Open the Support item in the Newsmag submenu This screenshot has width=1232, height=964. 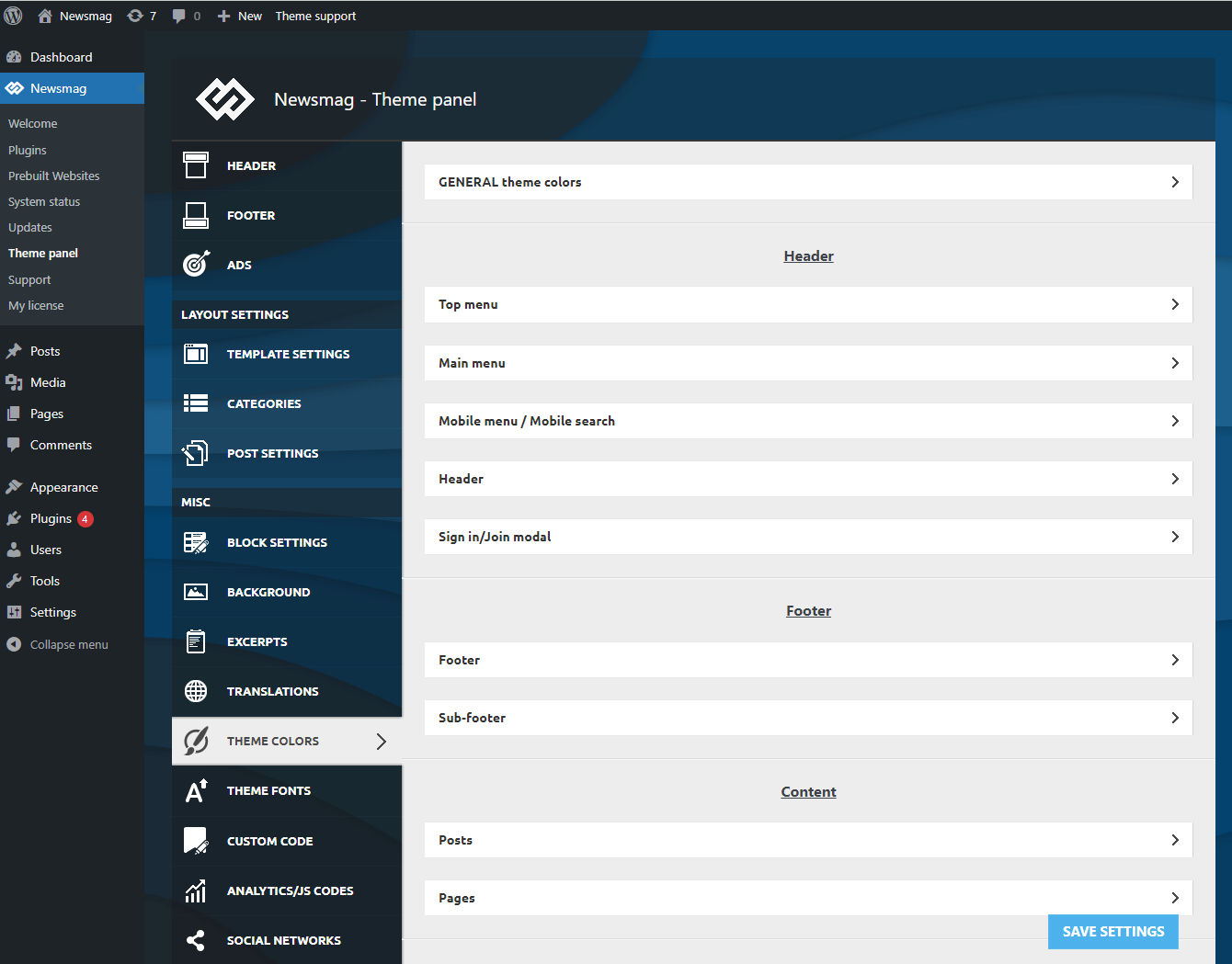pos(29,279)
